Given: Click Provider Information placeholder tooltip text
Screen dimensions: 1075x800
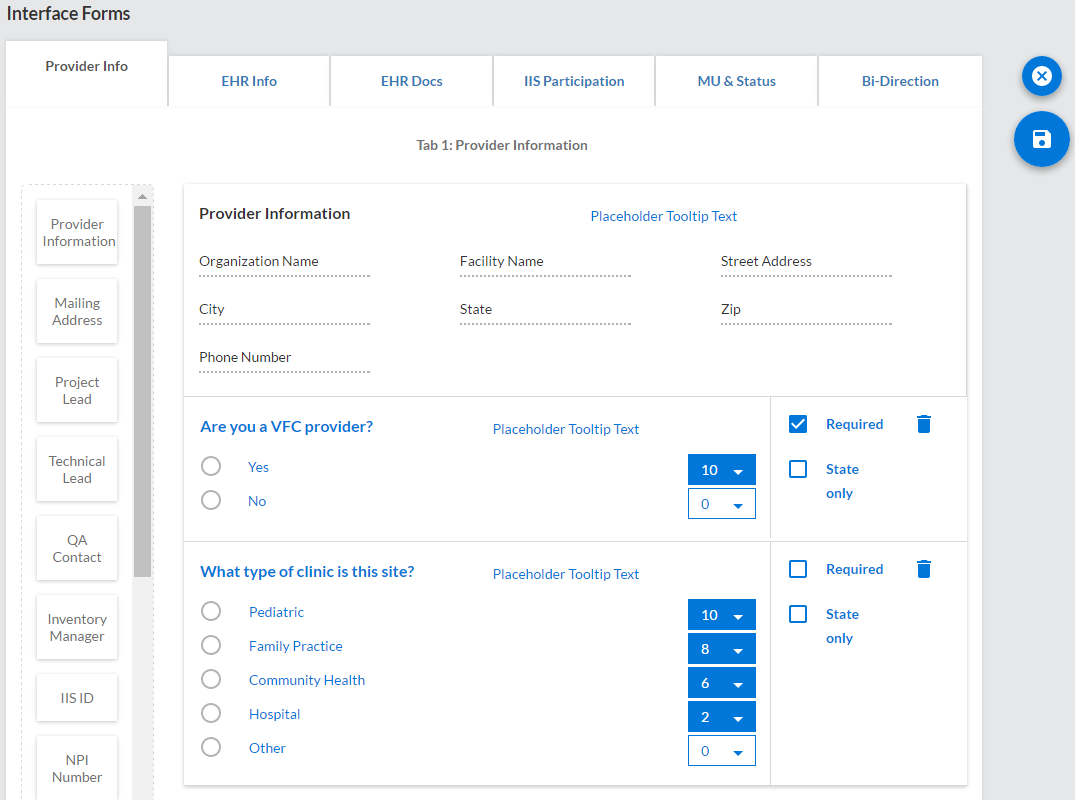Looking at the screenshot, I should (663, 217).
